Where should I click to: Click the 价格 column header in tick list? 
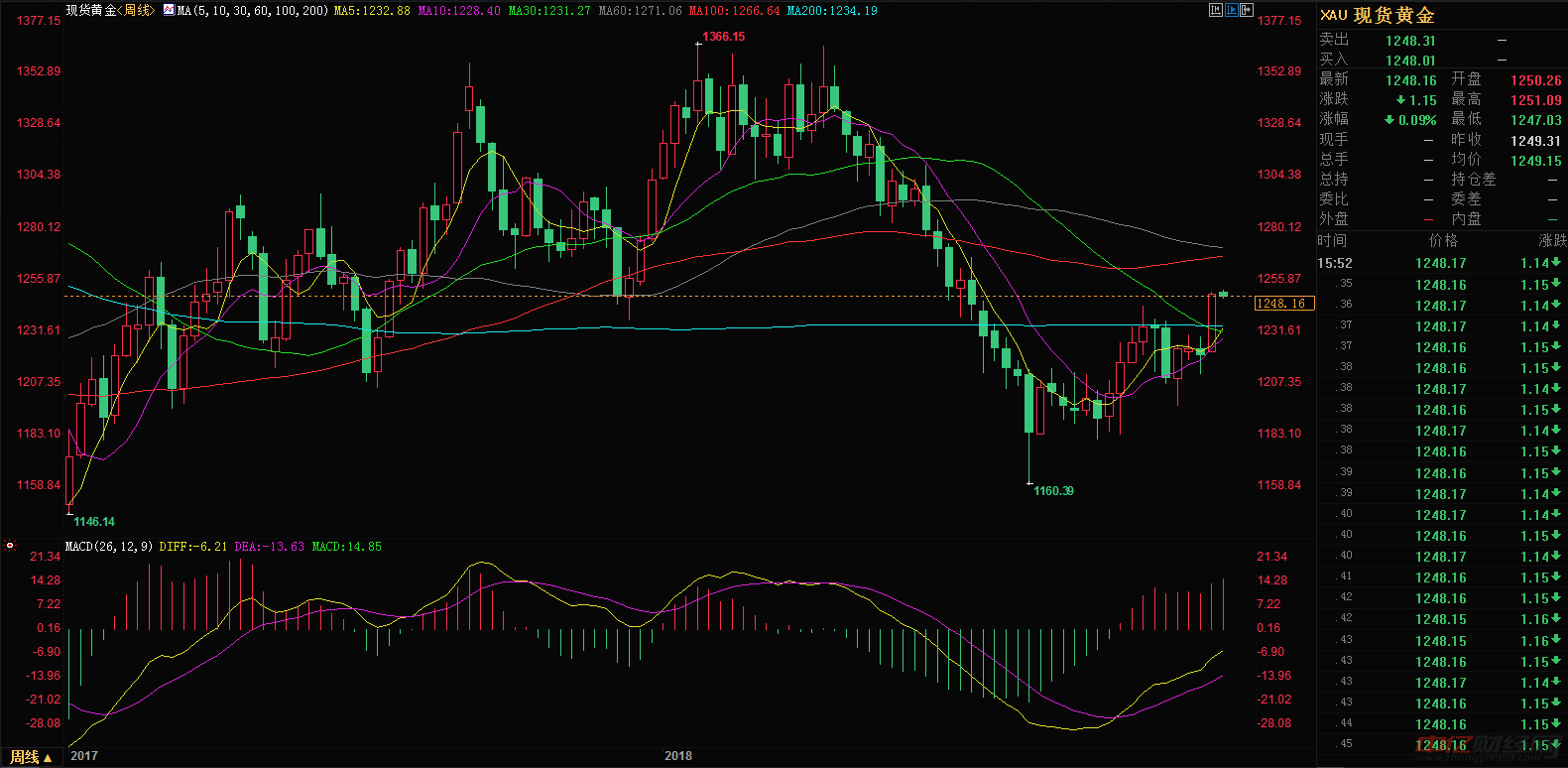(1443, 241)
